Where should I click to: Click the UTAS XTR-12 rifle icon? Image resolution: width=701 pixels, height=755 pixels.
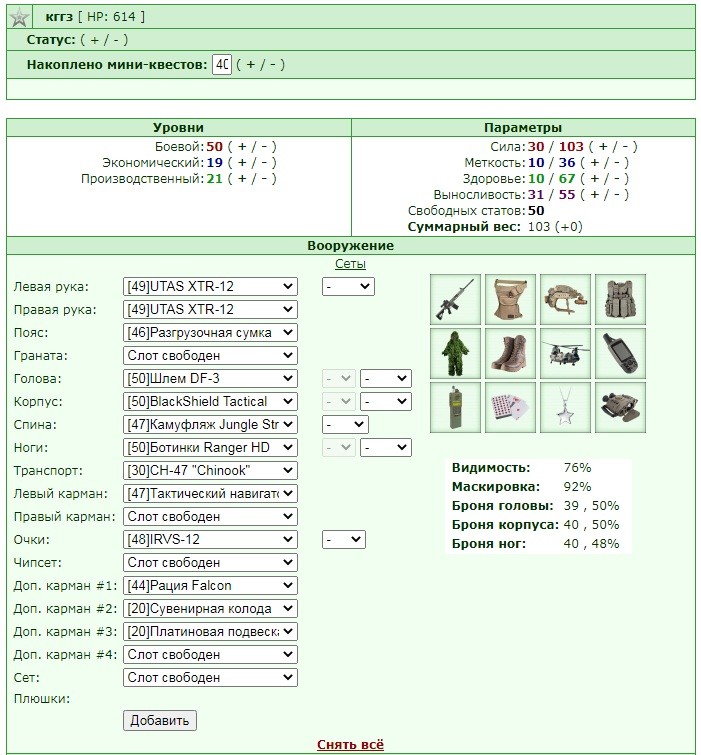pyautogui.click(x=455, y=299)
